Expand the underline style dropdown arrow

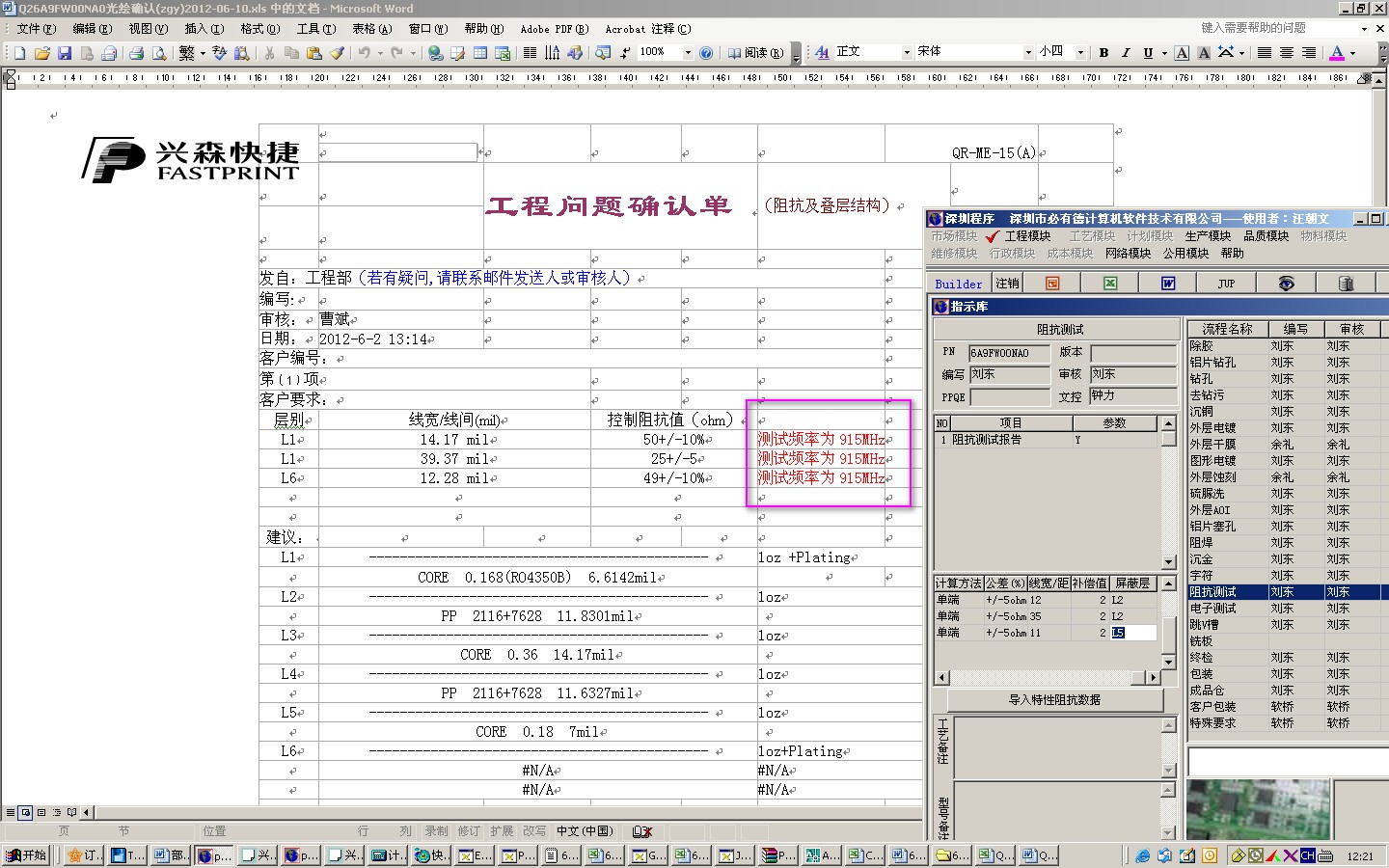pos(1163,52)
